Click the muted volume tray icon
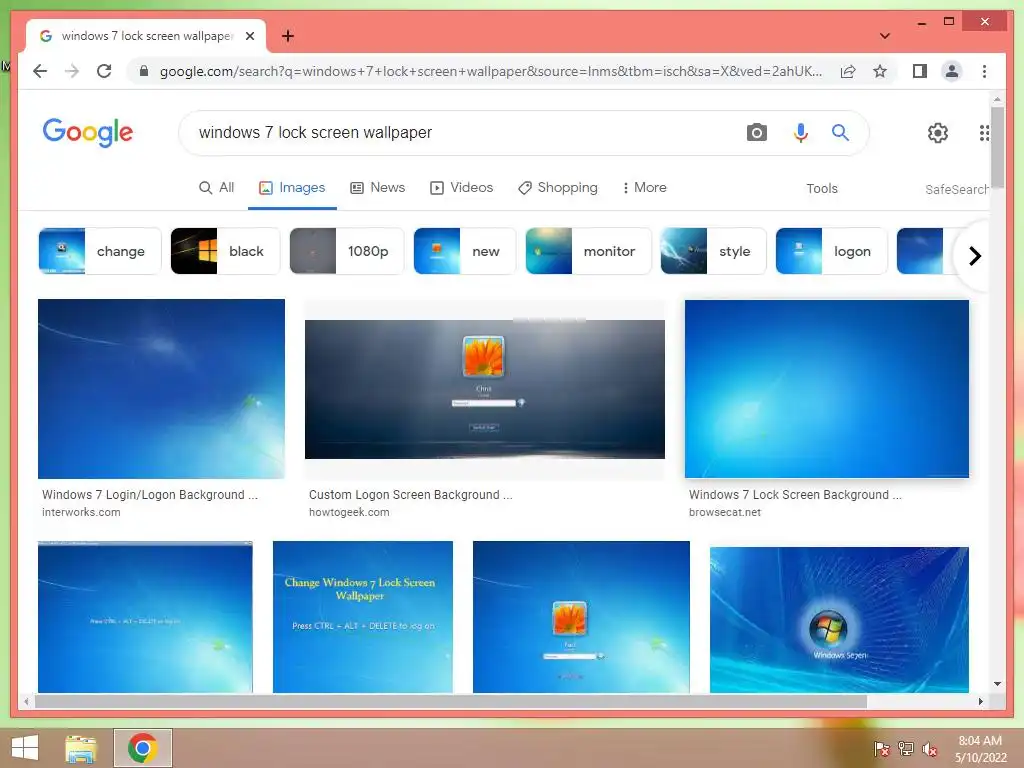Viewport: 1024px width, 768px height. [930, 749]
